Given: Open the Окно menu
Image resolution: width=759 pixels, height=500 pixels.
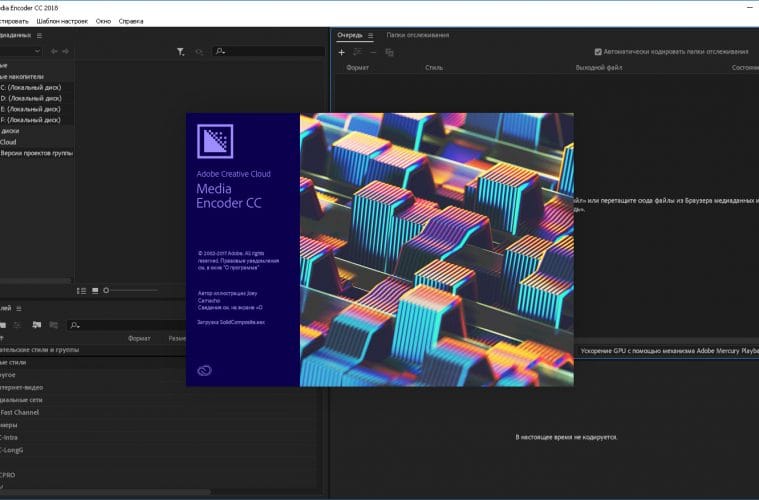Looking at the screenshot, I should (x=103, y=20).
